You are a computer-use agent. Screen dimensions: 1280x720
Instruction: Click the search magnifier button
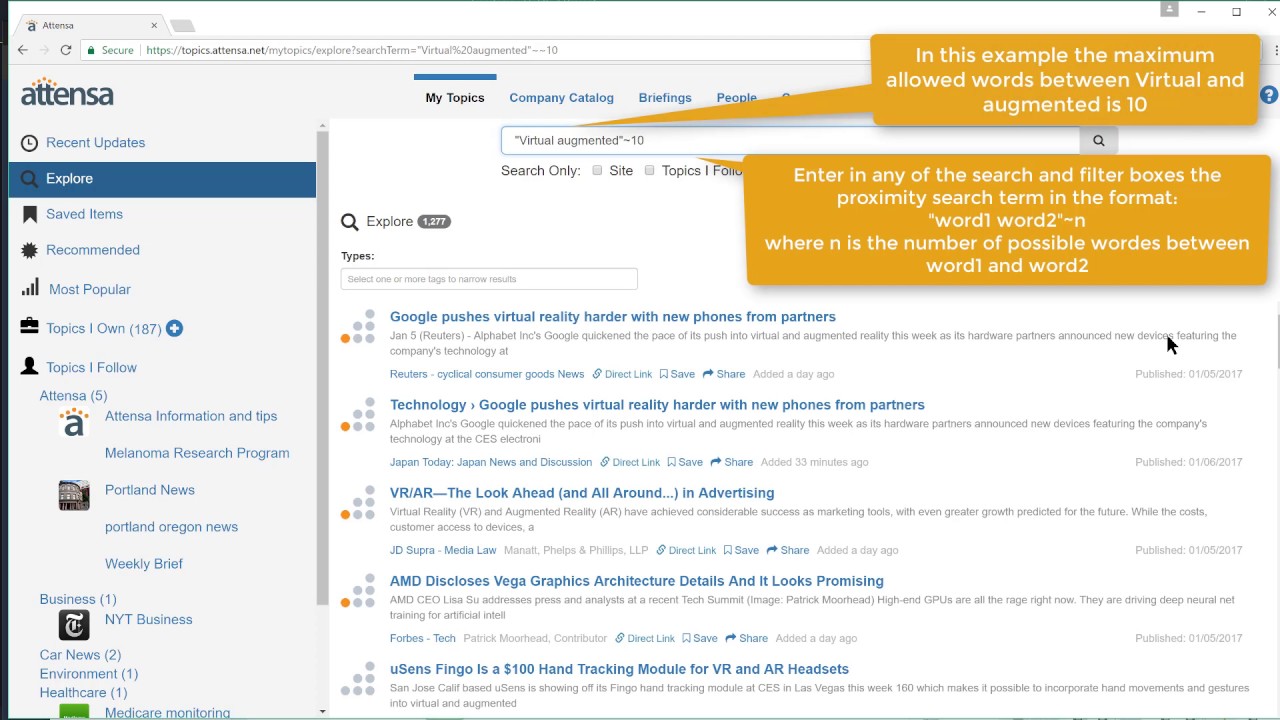1098,141
